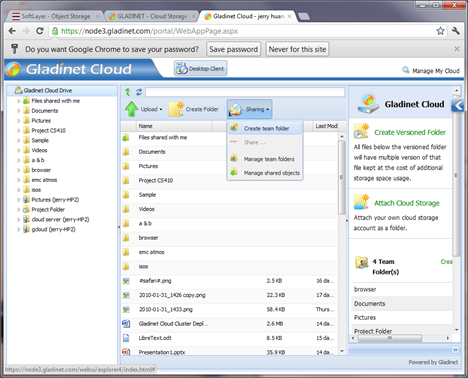The image size is (468, 378).
Task: Switch to GLADINET Cloud Storage tab
Action: coord(152,16)
